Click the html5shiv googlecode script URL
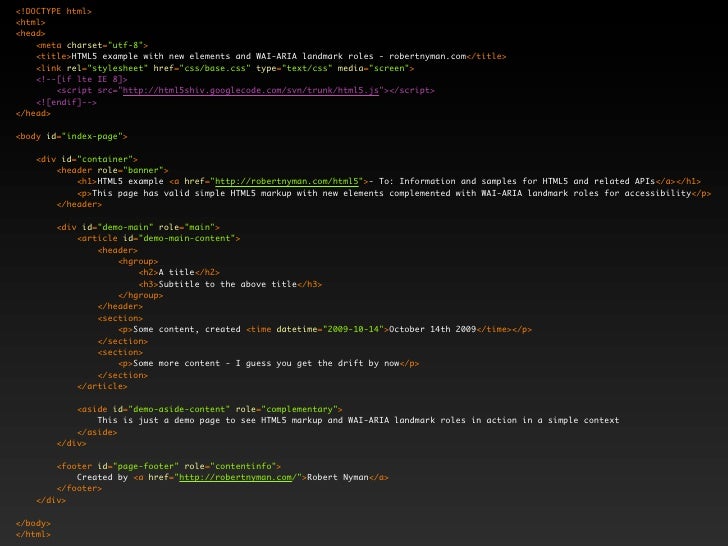 point(251,91)
